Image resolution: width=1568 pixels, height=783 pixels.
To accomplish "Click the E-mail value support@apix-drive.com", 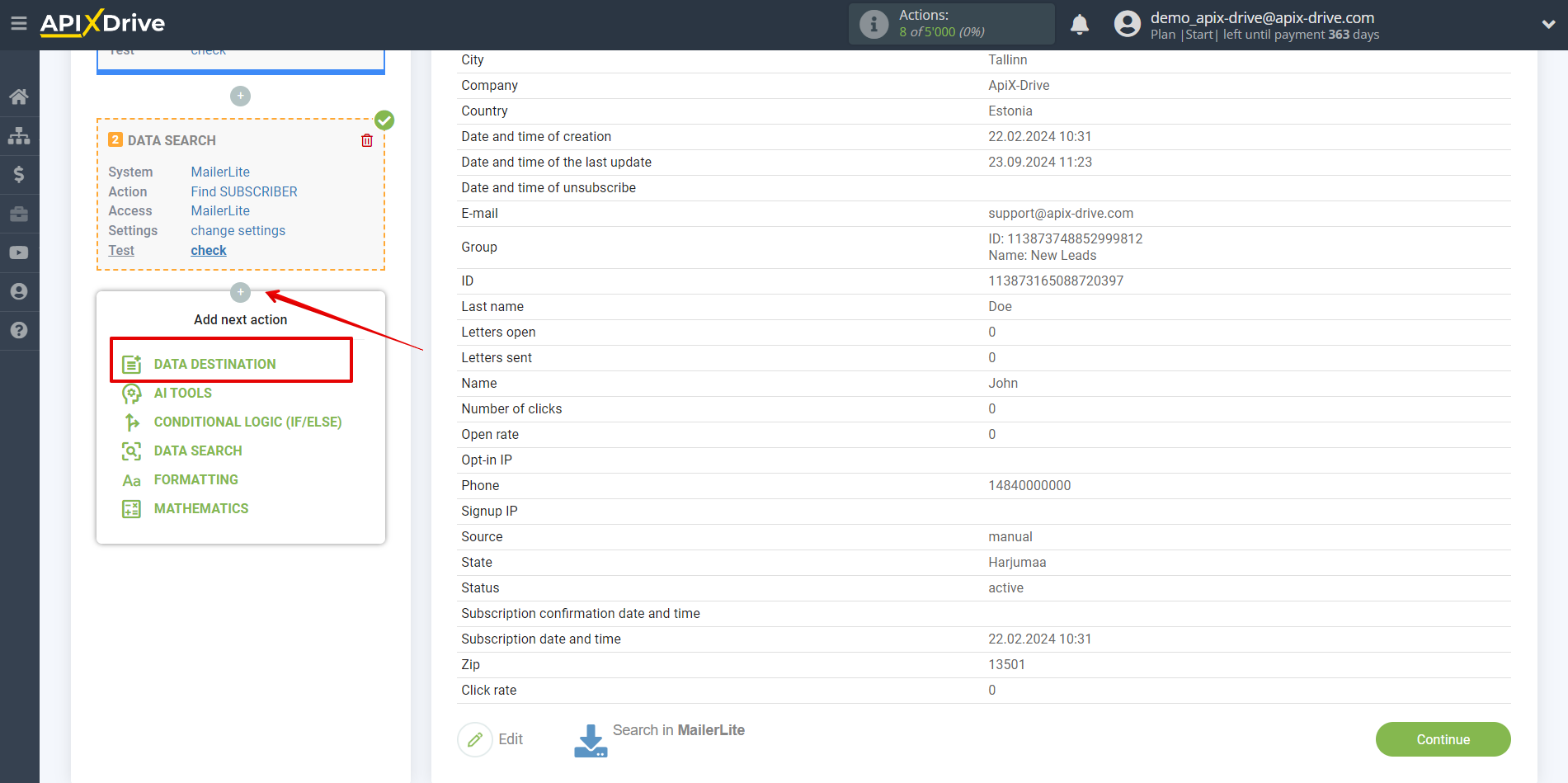I will tap(1061, 213).
